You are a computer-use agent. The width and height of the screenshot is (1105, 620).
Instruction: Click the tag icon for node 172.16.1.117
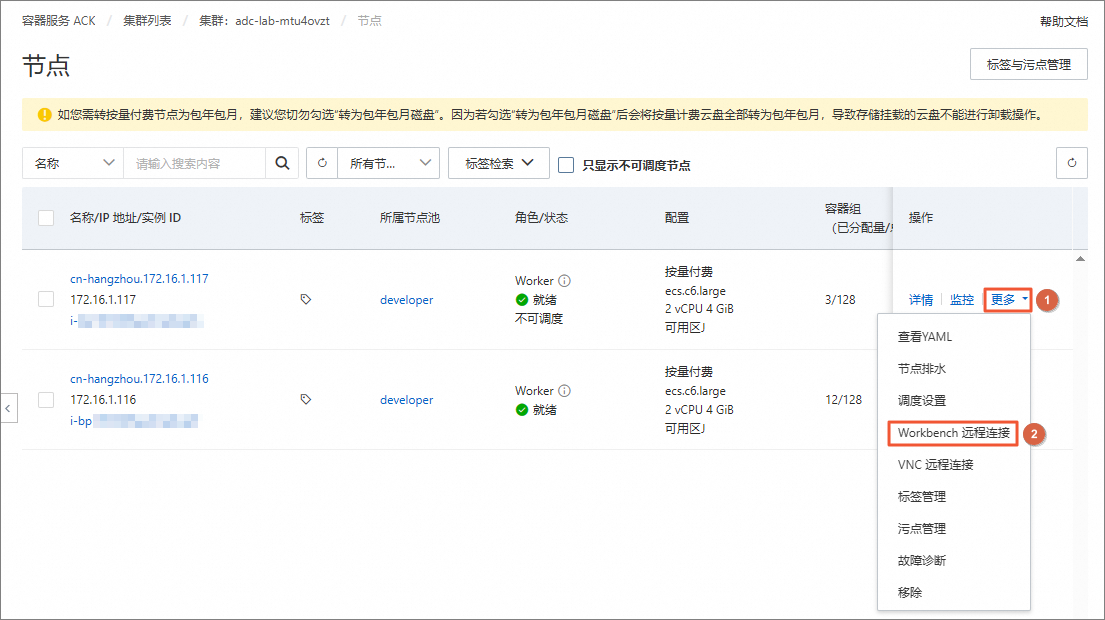[x=306, y=299]
